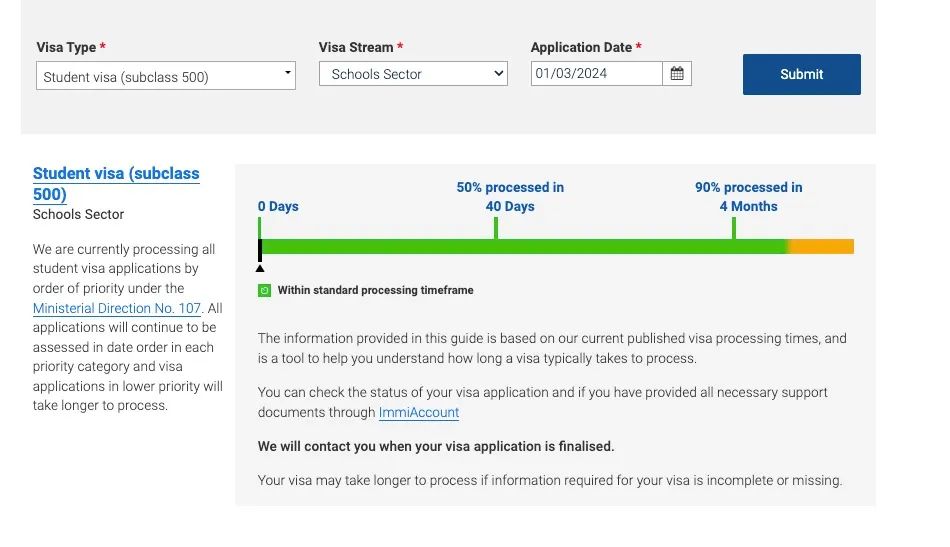Viewport: 950px width, 547px height.
Task: Click the 0 Days timeline marker
Action: (278, 207)
